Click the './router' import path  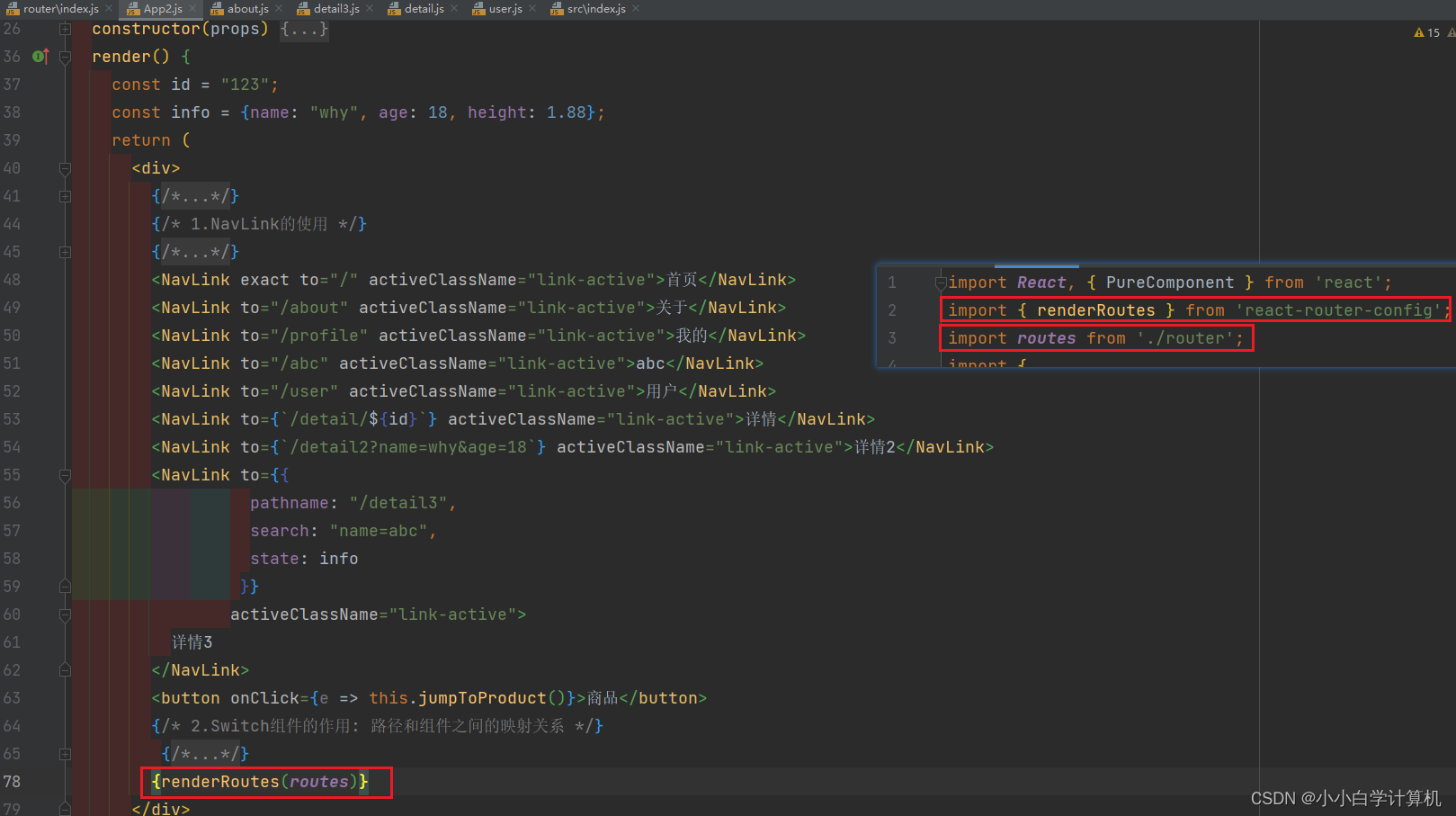[x=1184, y=338]
